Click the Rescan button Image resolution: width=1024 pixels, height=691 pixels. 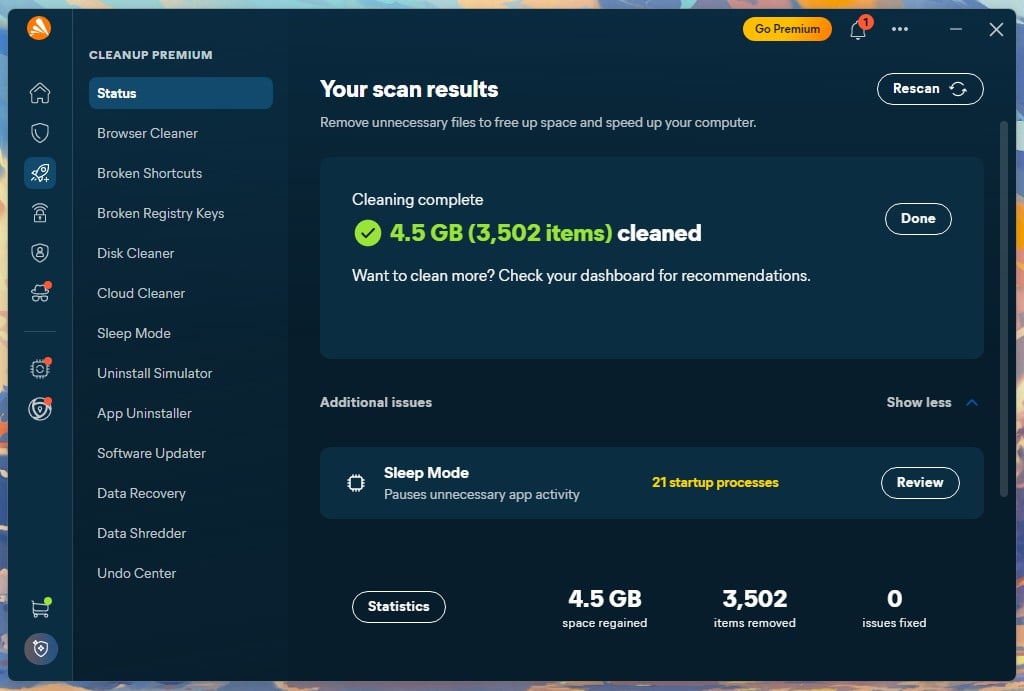click(930, 89)
